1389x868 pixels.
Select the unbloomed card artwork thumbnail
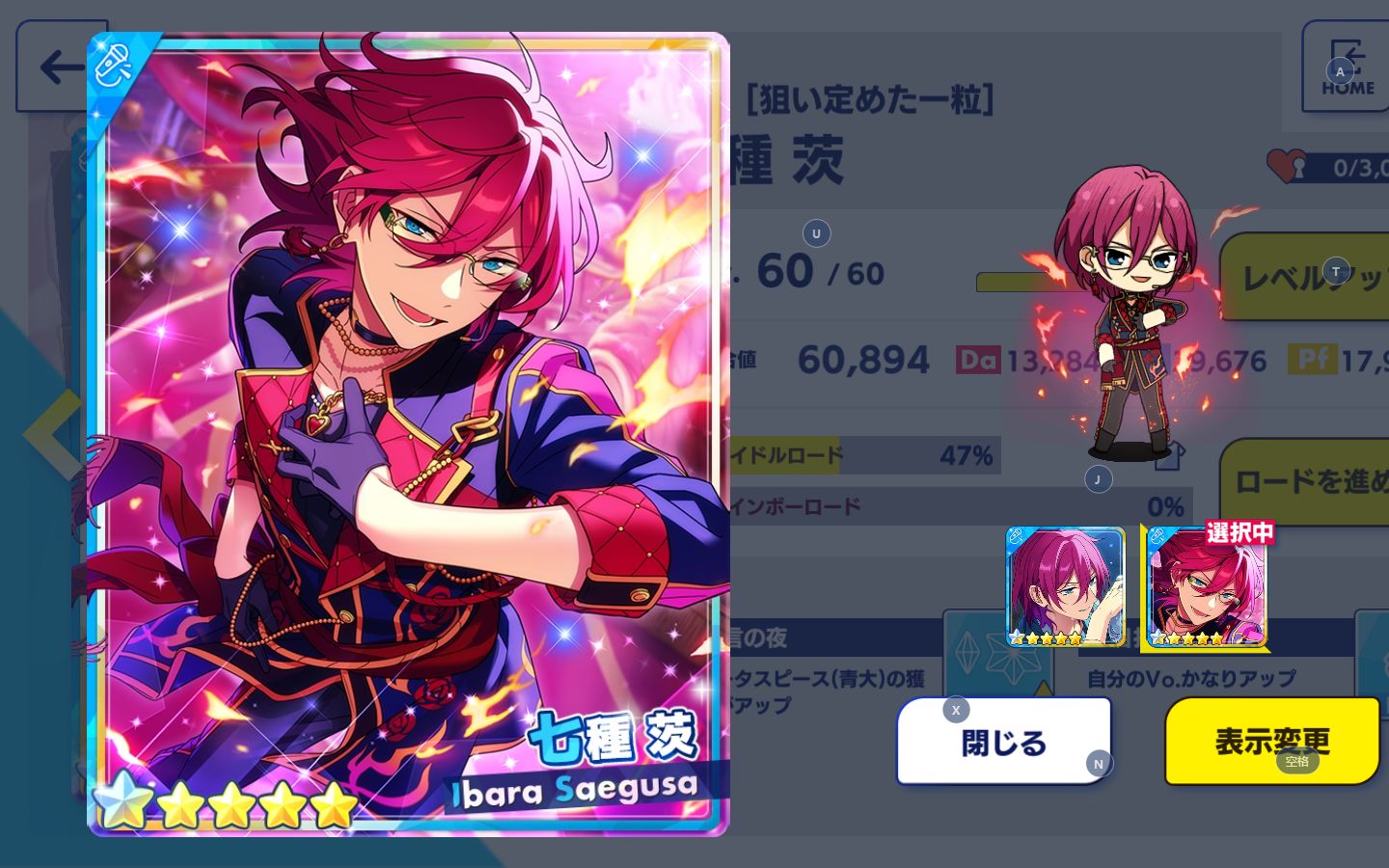click(x=1065, y=586)
